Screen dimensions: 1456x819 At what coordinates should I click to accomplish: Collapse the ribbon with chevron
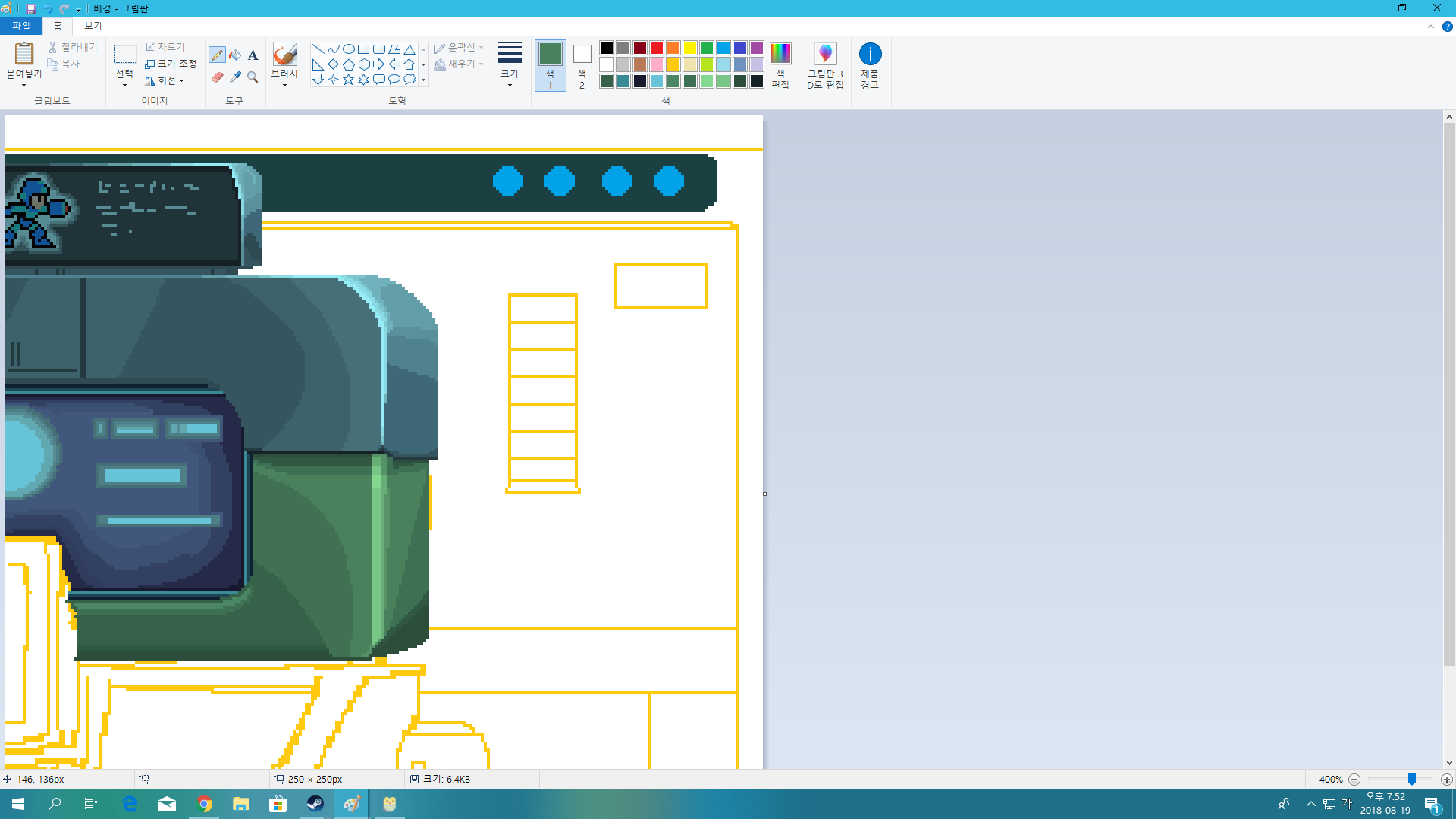coord(1430,27)
